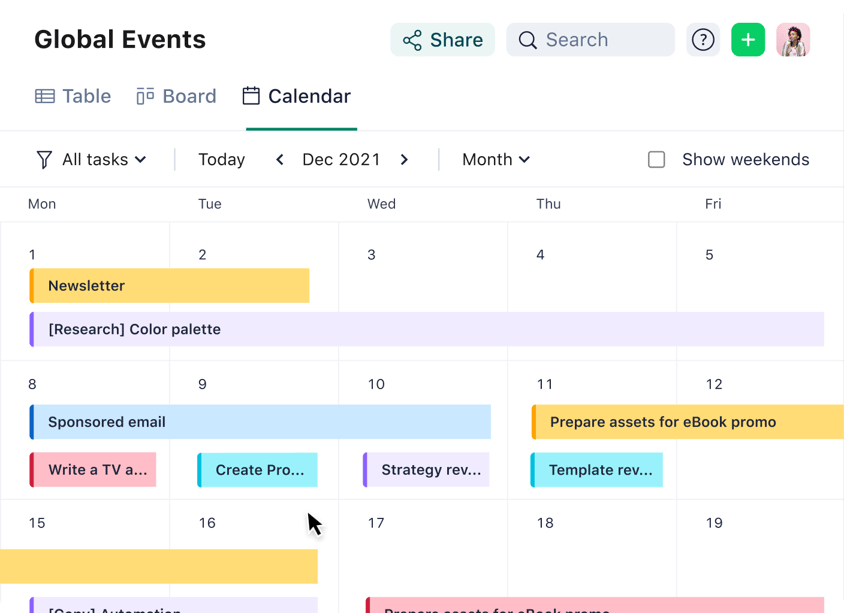
Task: Open the blue Sponsored email event
Action: click(260, 422)
